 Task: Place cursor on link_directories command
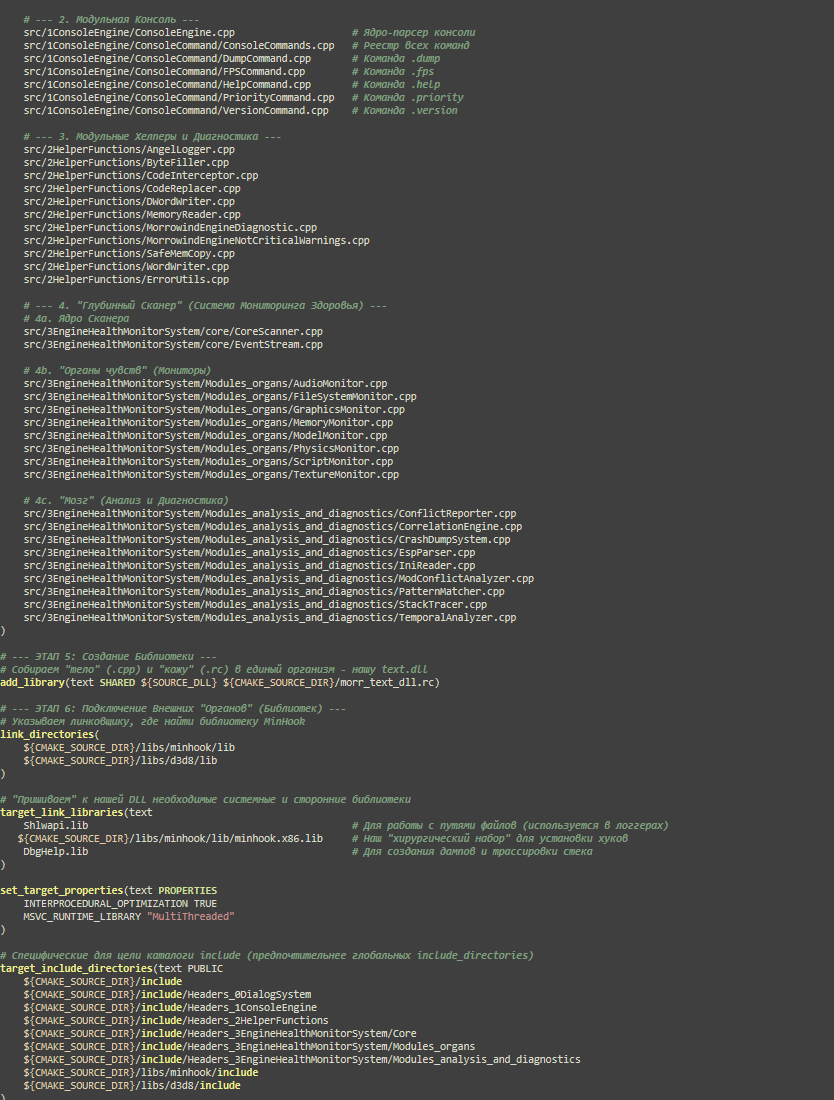pyautogui.click(x=47, y=734)
